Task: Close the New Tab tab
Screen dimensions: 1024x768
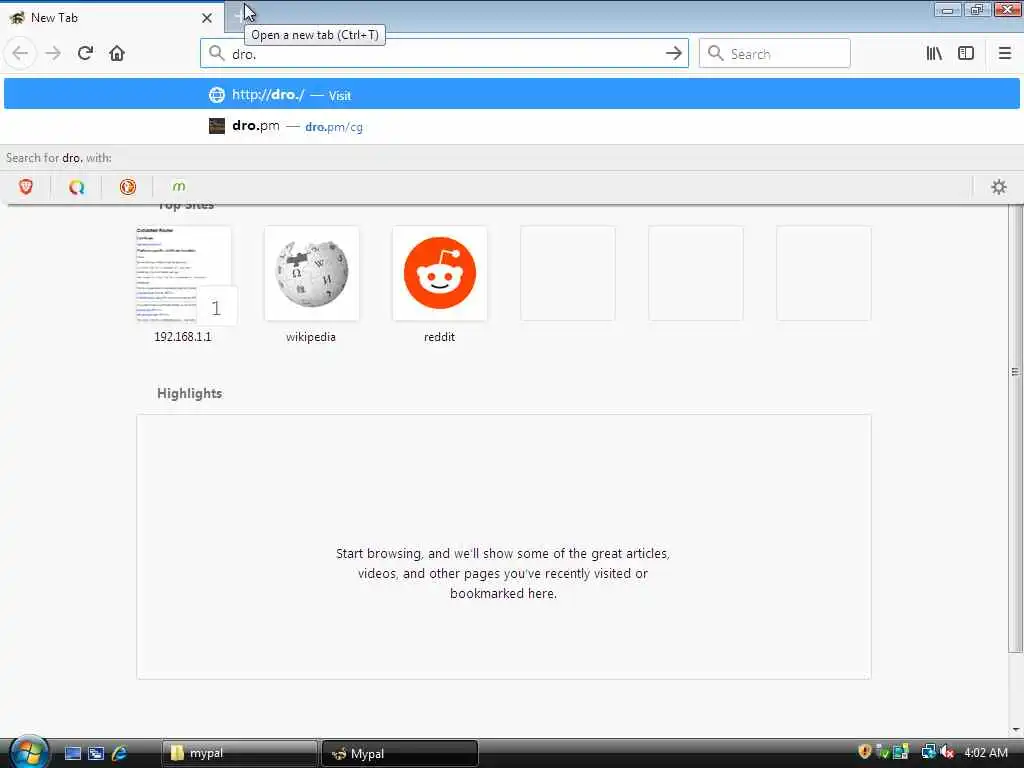Action: (x=207, y=18)
